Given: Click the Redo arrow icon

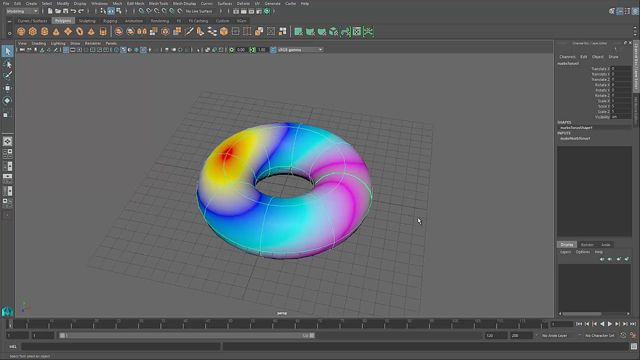Looking at the screenshot, I should (x=81, y=11).
